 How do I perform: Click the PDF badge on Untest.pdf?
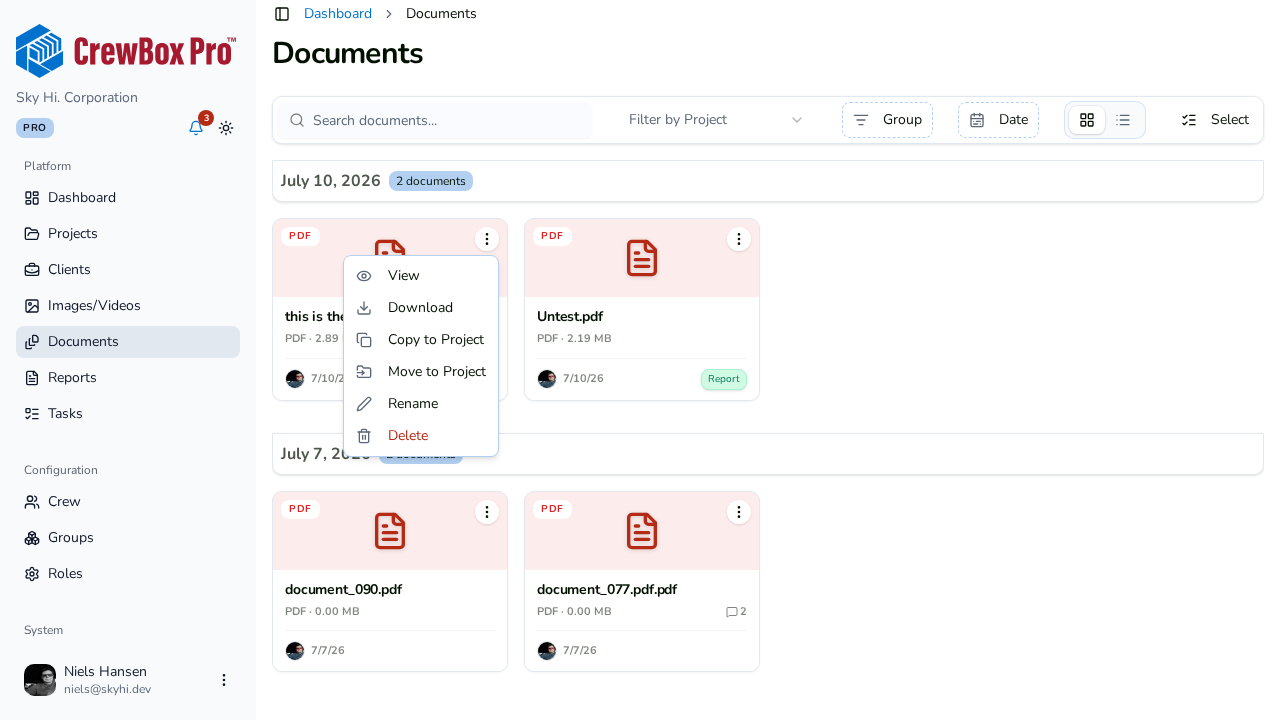coord(552,236)
